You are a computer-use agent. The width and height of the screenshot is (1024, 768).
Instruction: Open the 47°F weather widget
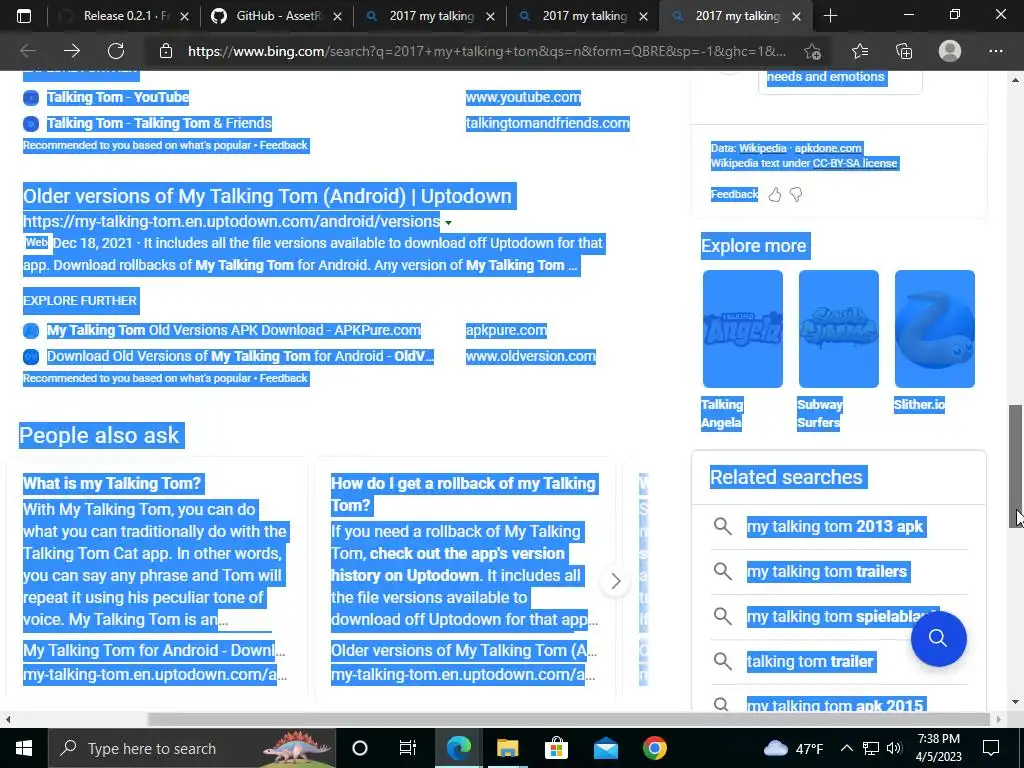793,748
